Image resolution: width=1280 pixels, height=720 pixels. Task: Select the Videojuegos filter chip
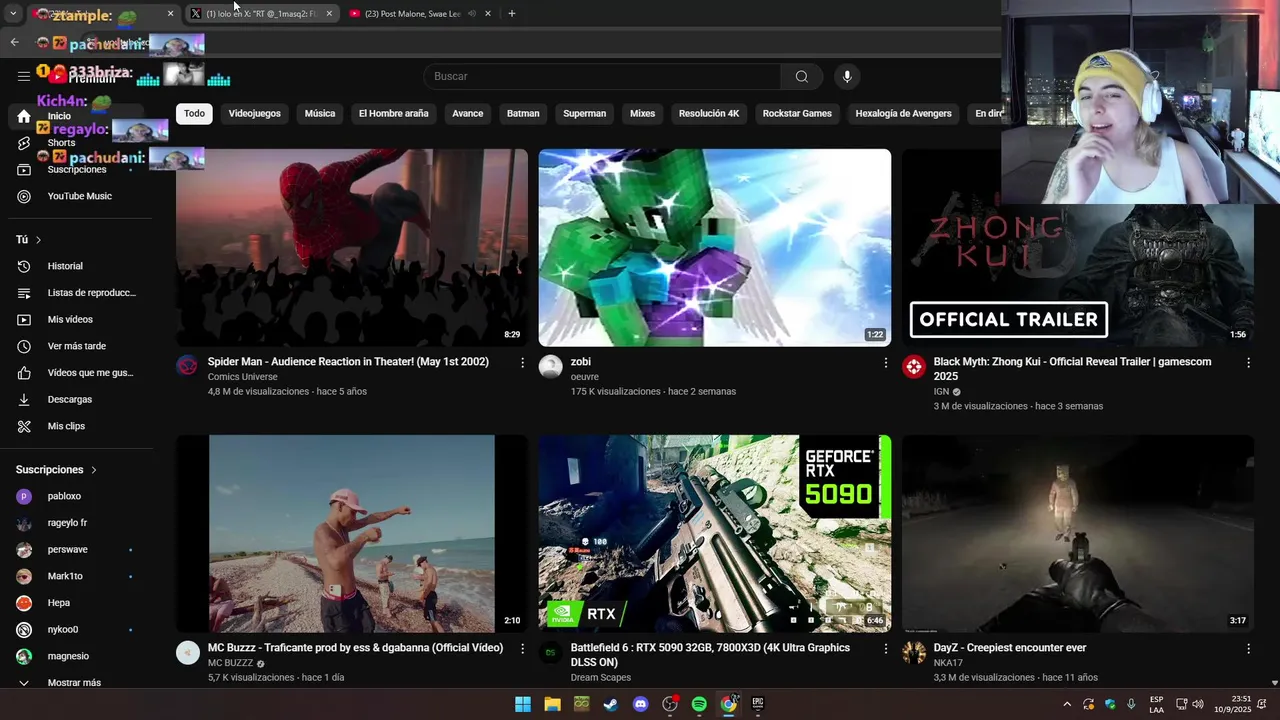(x=255, y=113)
